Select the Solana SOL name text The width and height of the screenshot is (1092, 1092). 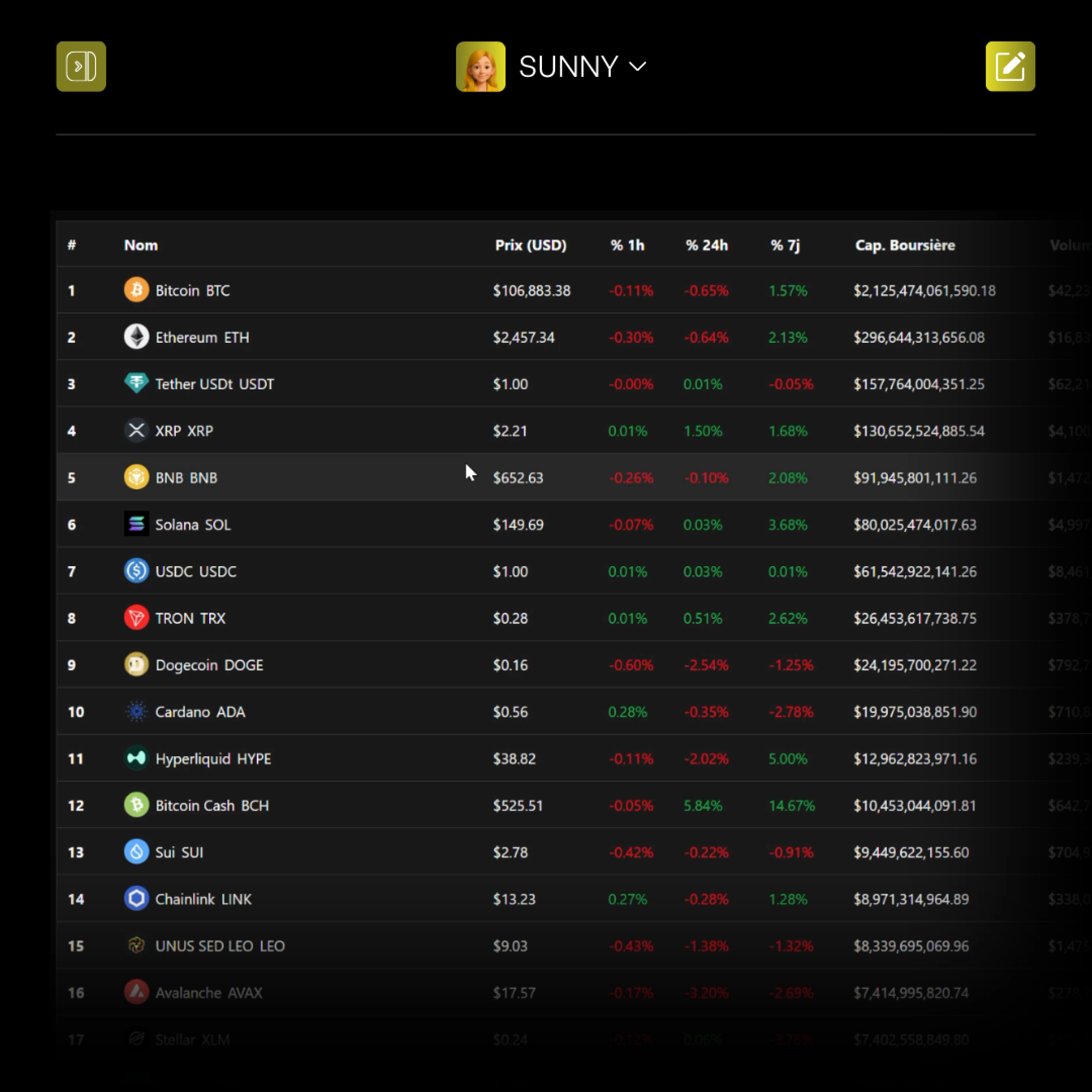pos(193,525)
